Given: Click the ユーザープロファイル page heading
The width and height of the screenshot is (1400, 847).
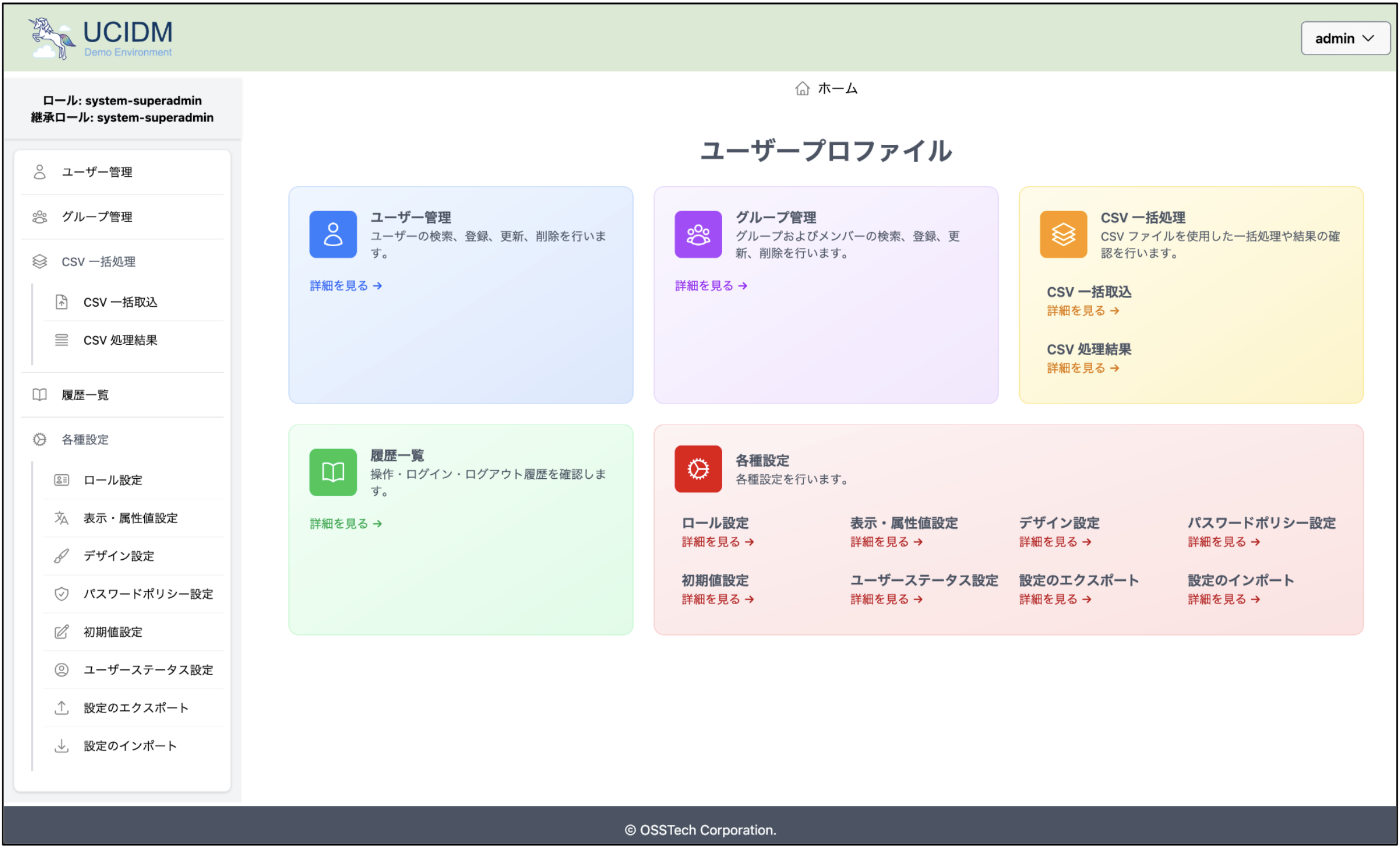Looking at the screenshot, I should click(826, 151).
